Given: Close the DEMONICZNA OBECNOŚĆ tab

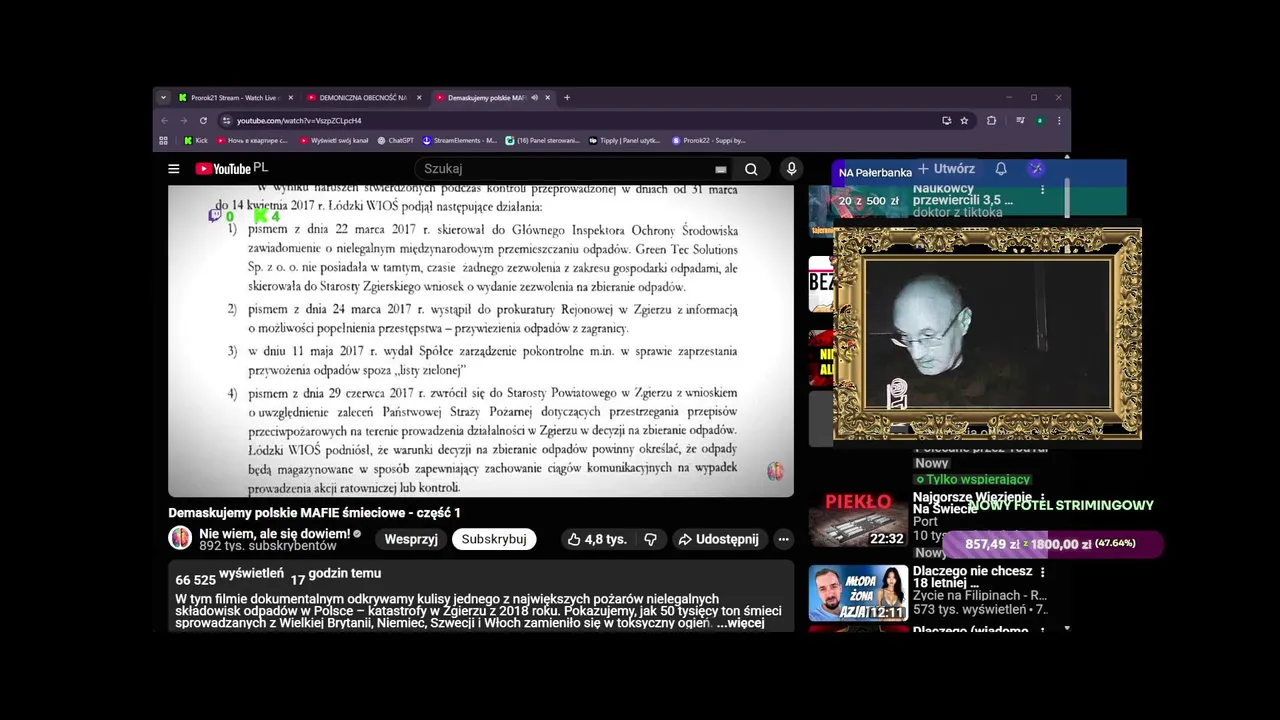Looking at the screenshot, I should pyautogui.click(x=419, y=98).
